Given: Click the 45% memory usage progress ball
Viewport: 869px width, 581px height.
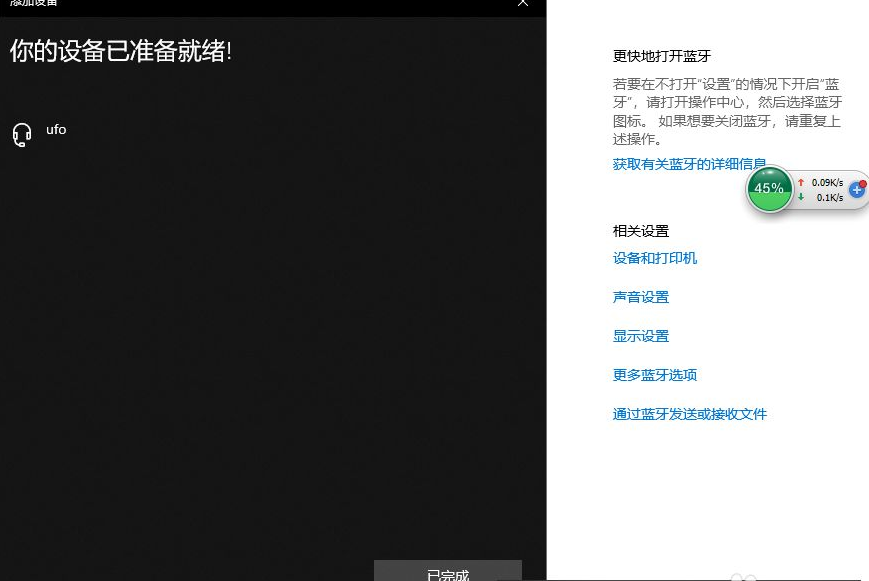Looking at the screenshot, I should [x=770, y=189].
